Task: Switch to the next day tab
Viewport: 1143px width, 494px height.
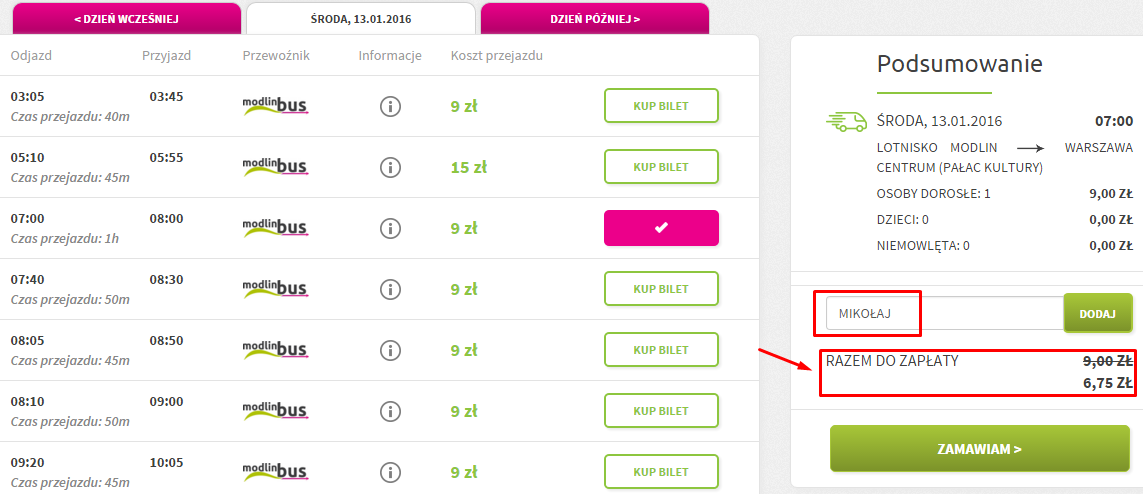Action: [595, 19]
